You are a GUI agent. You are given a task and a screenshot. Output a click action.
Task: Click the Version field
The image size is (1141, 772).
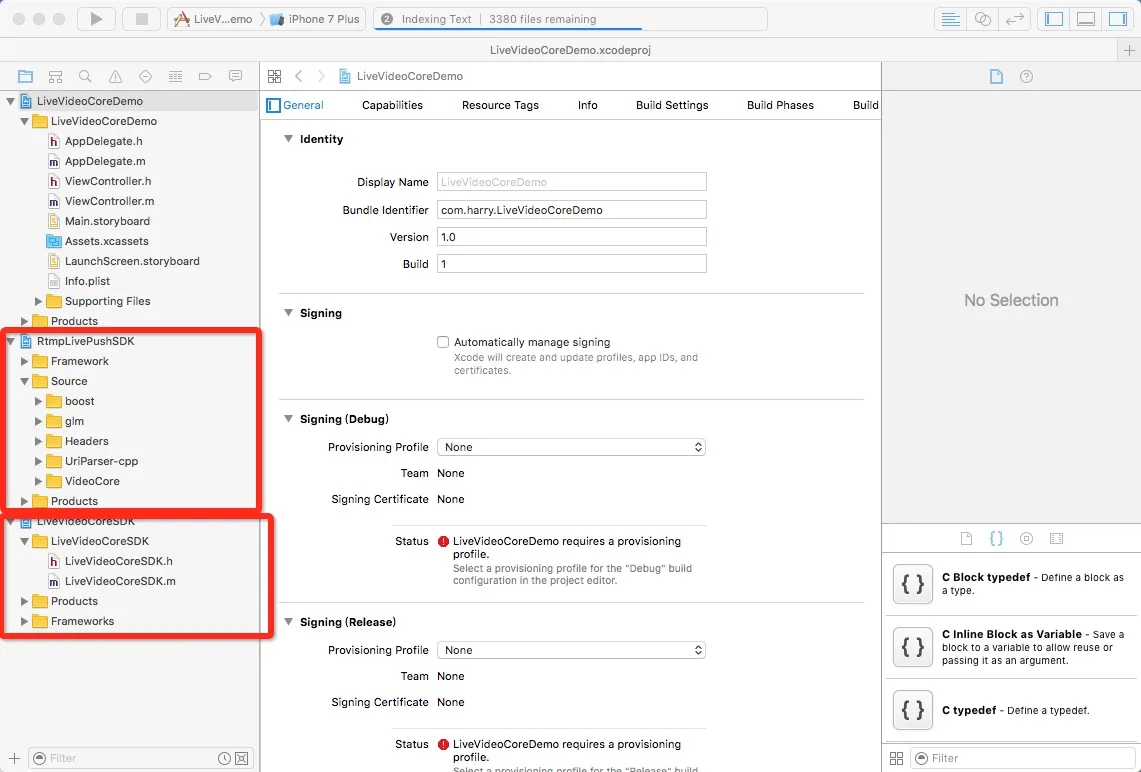coord(571,236)
